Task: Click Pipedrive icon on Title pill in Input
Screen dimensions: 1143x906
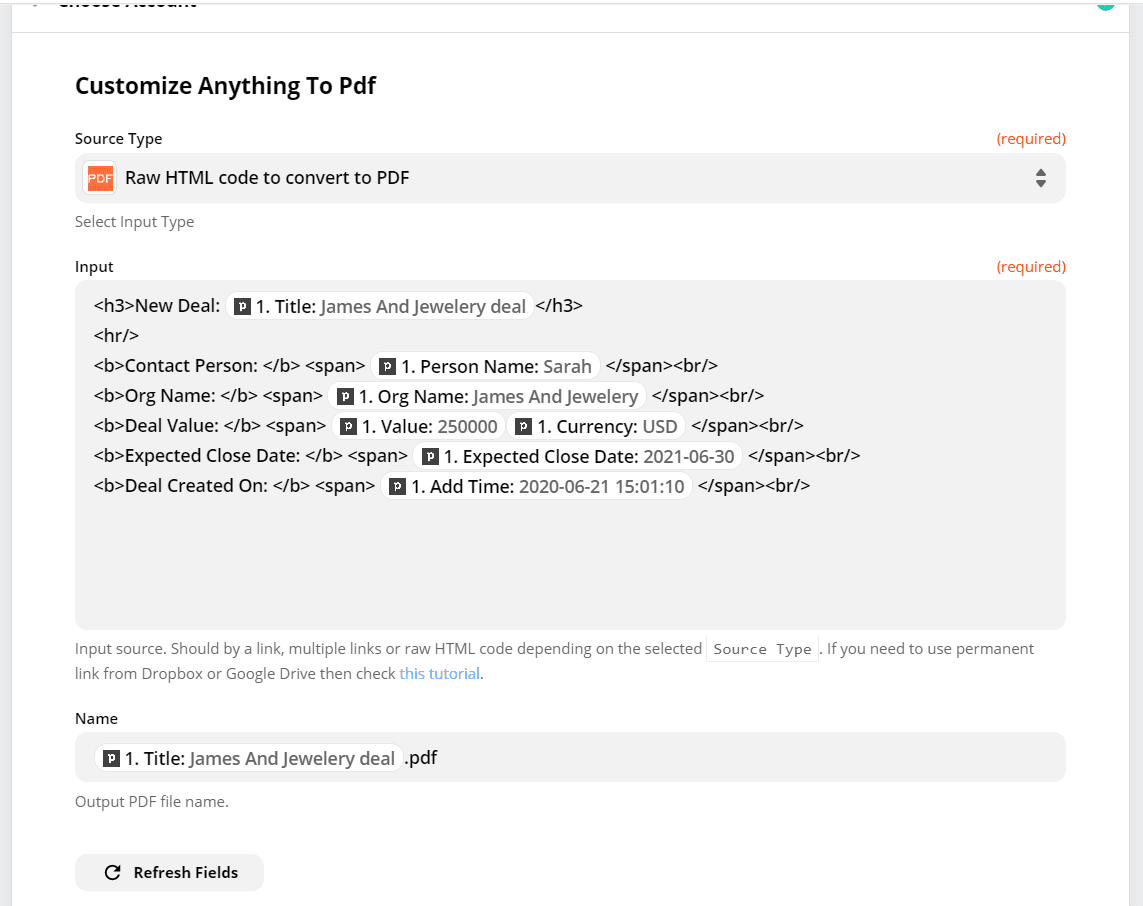Action: (x=242, y=307)
